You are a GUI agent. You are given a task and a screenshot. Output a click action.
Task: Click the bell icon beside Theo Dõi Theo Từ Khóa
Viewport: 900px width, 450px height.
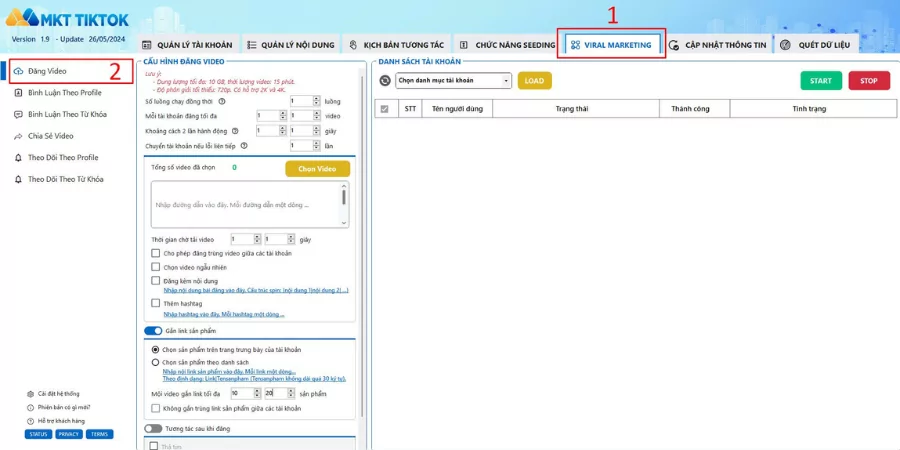tap(18, 179)
